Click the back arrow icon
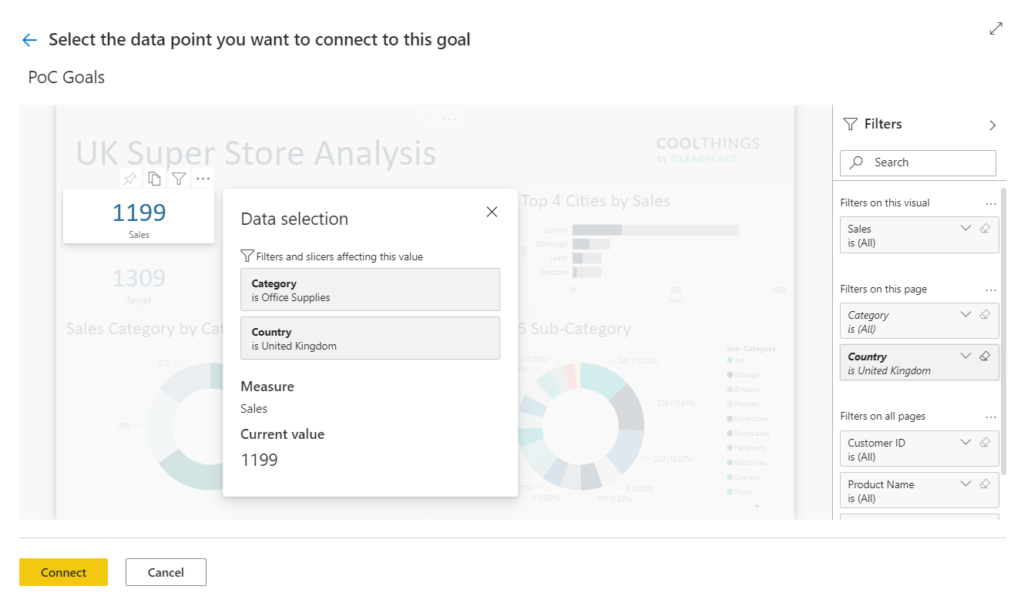This screenshot has height=606, width=1024. coord(29,40)
